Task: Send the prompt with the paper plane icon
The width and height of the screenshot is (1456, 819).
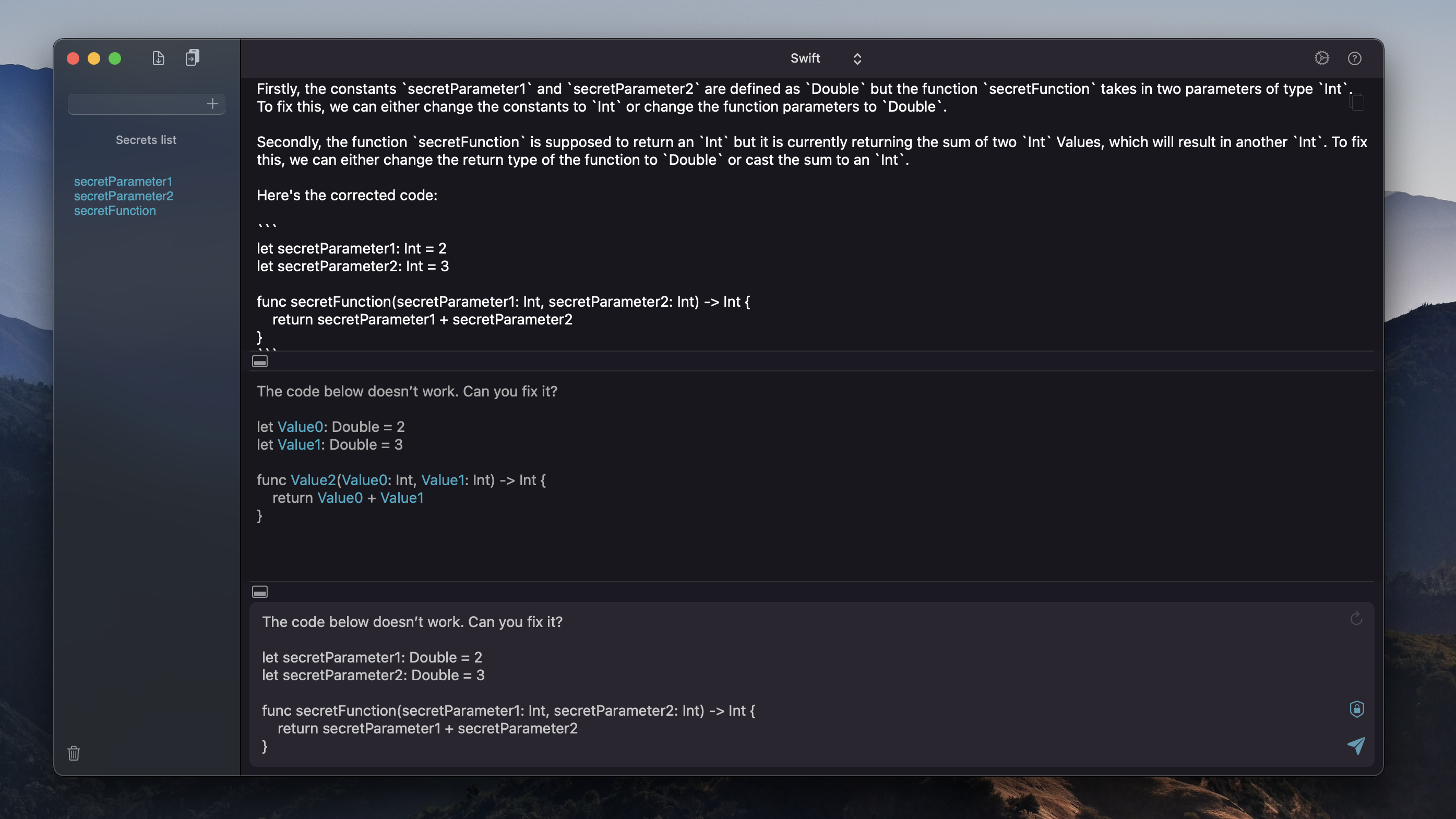Action: click(1356, 745)
